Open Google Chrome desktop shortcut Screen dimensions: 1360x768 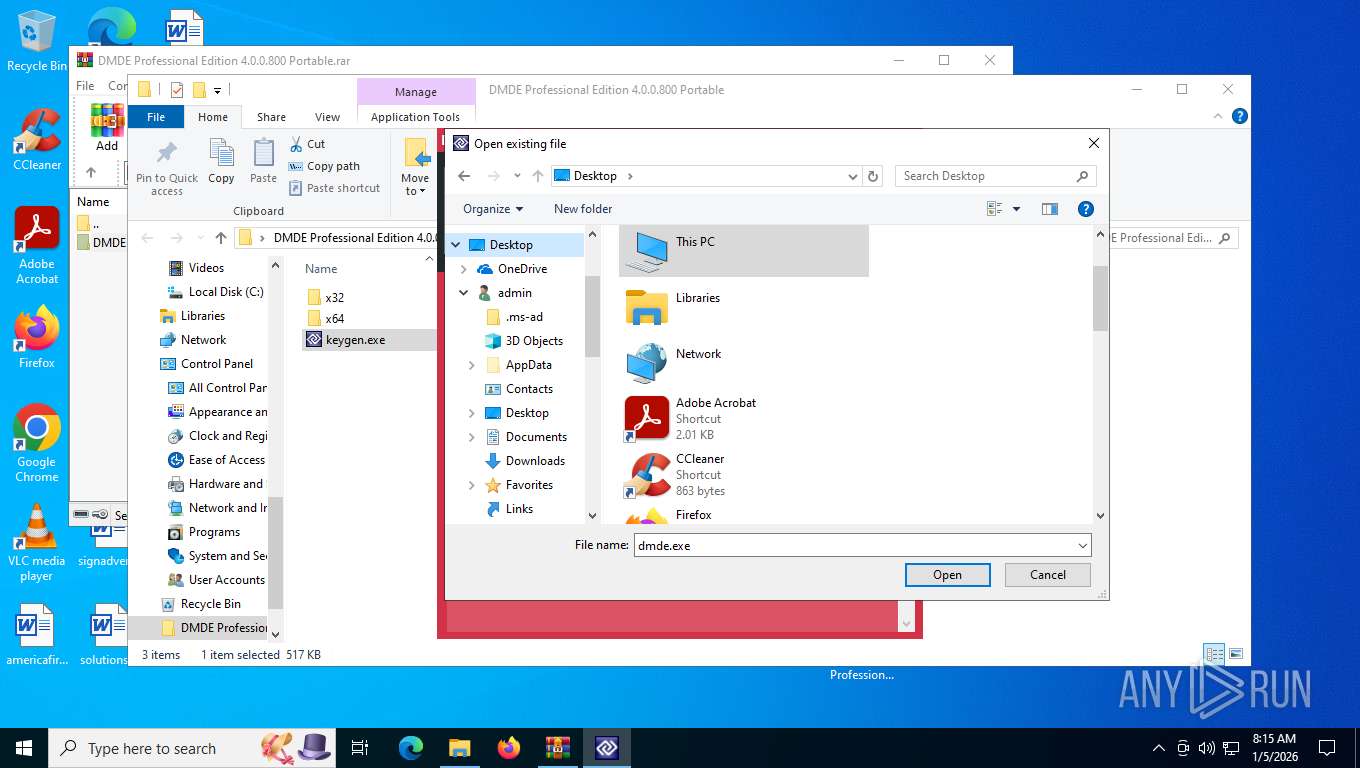[37, 443]
